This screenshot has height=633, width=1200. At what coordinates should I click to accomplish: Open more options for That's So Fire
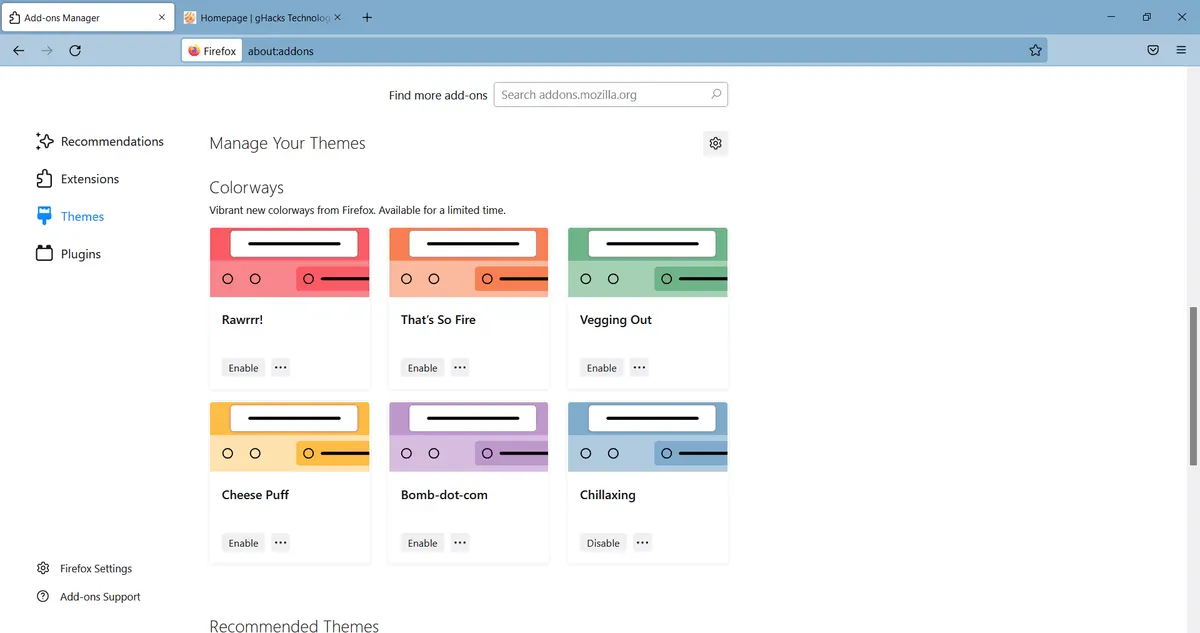pos(460,367)
